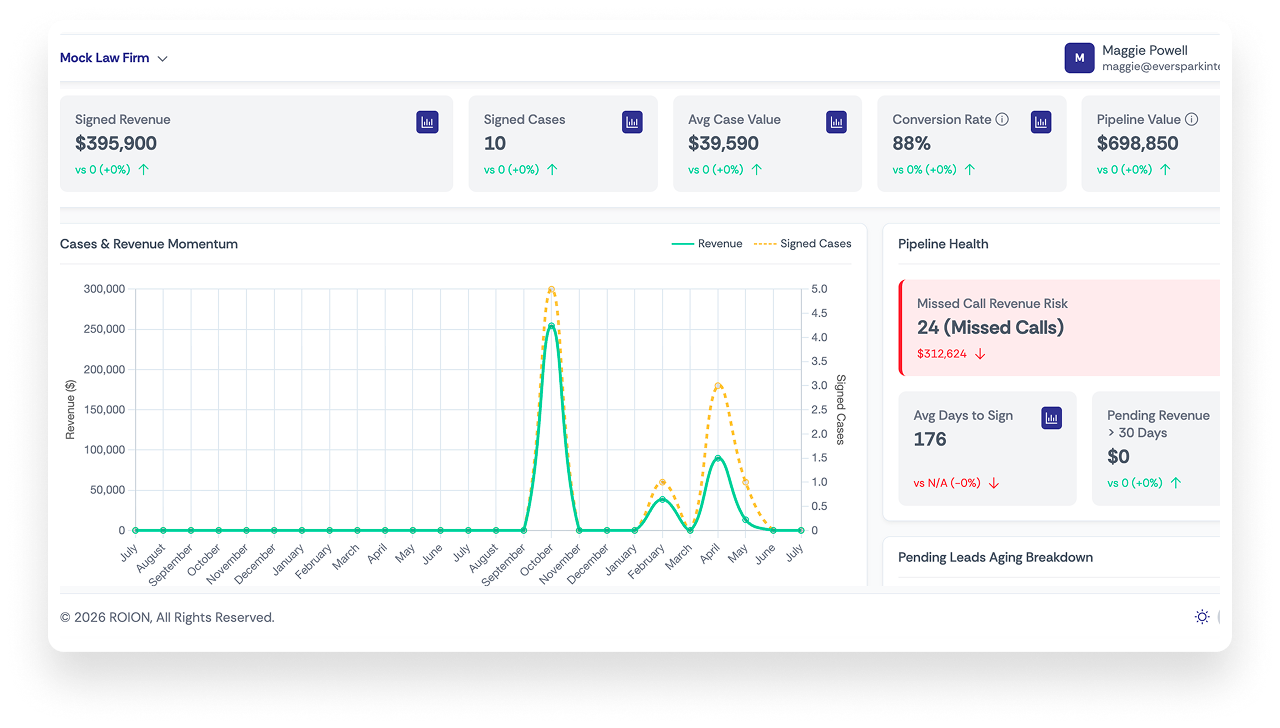
Task: Open chart icon on Signed Revenue card
Action: 428,122
